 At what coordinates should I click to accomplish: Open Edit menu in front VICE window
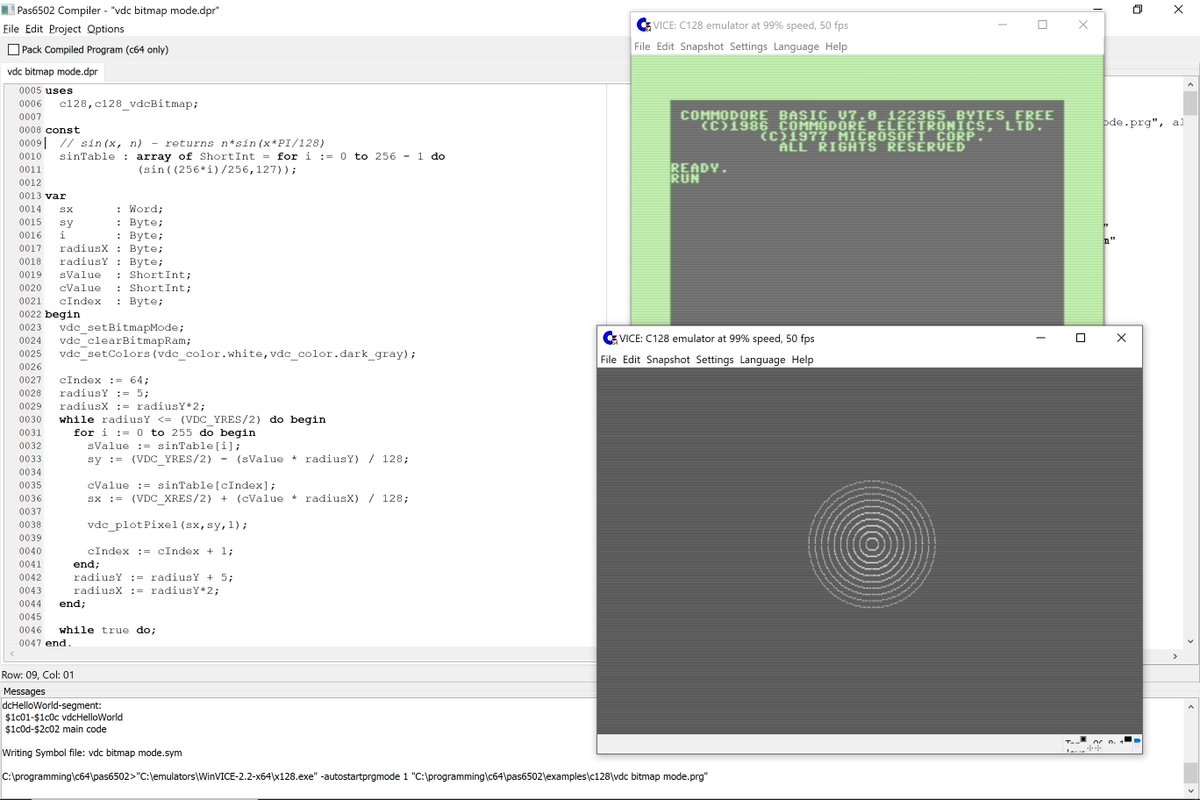631,359
